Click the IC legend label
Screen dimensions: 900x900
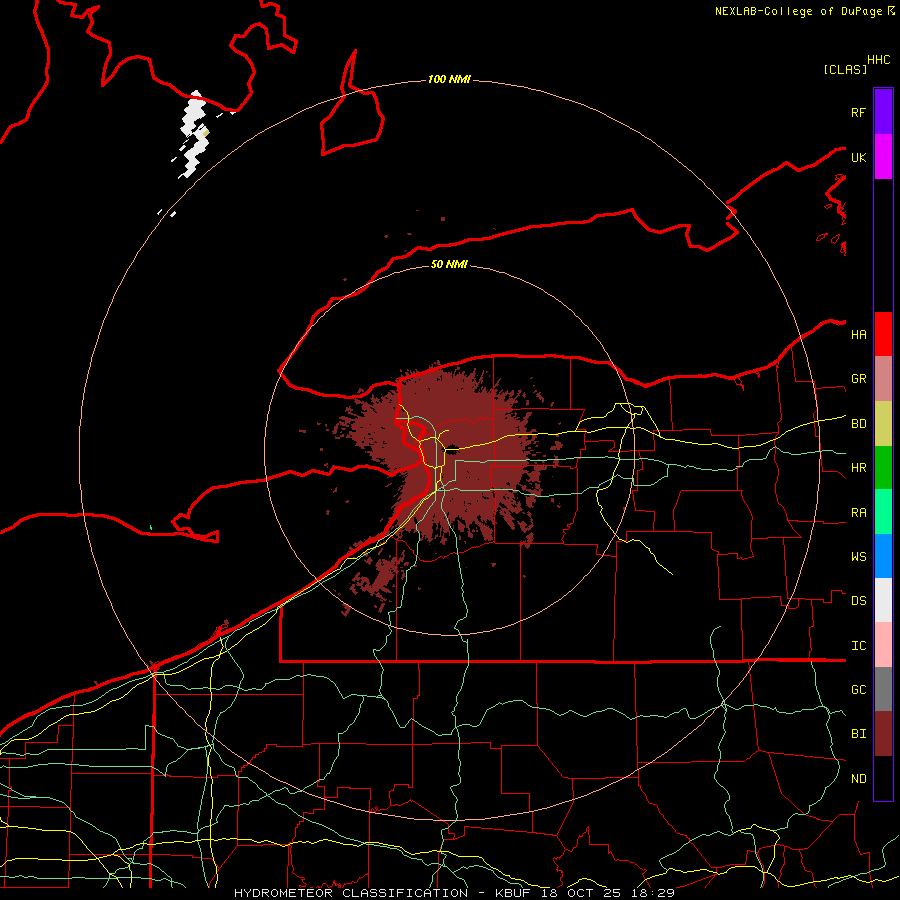pos(858,646)
